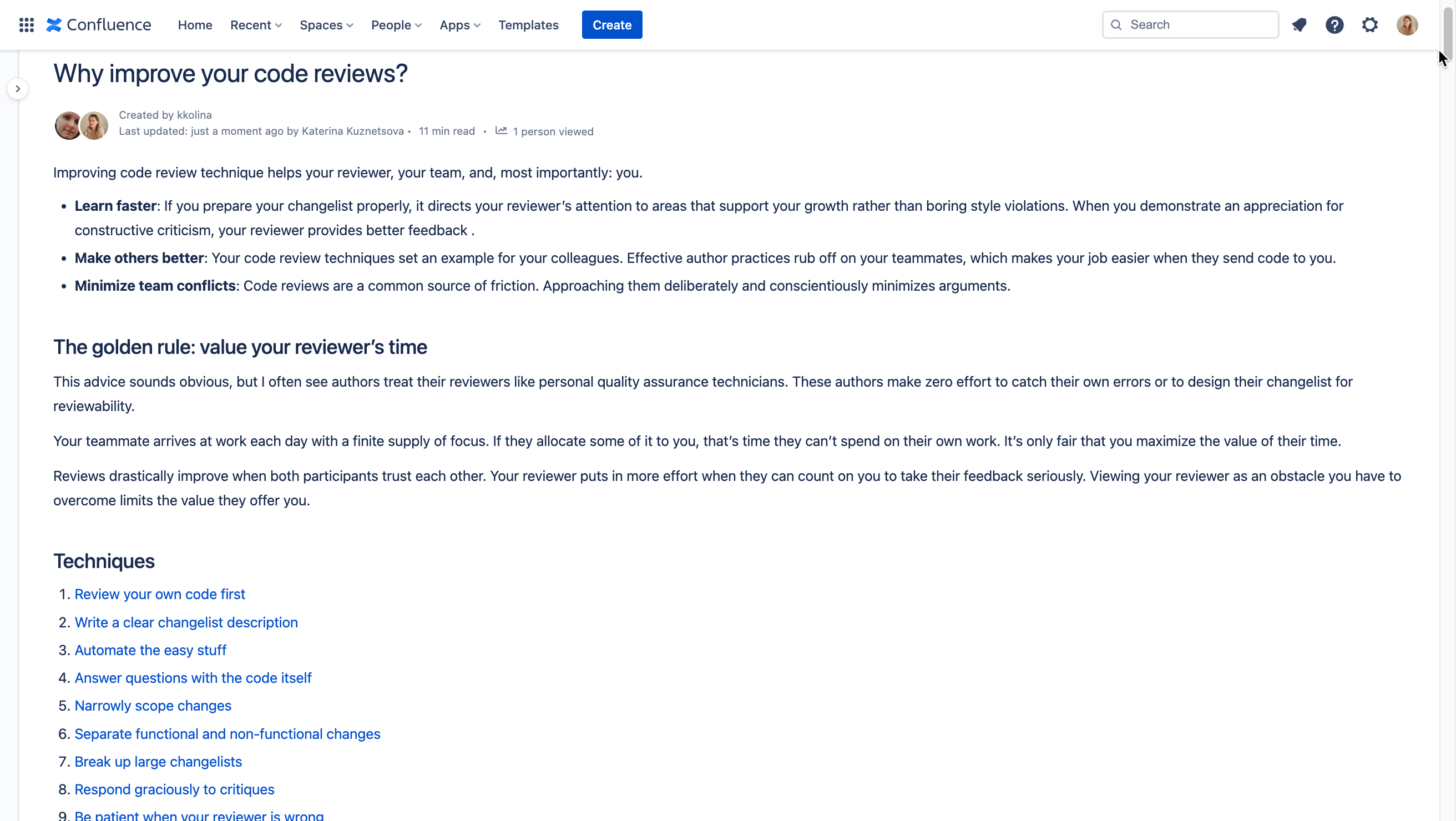Click the left sidebar toggle expander
The height and width of the screenshot is (821, 1456).
(x=17, y=89)
